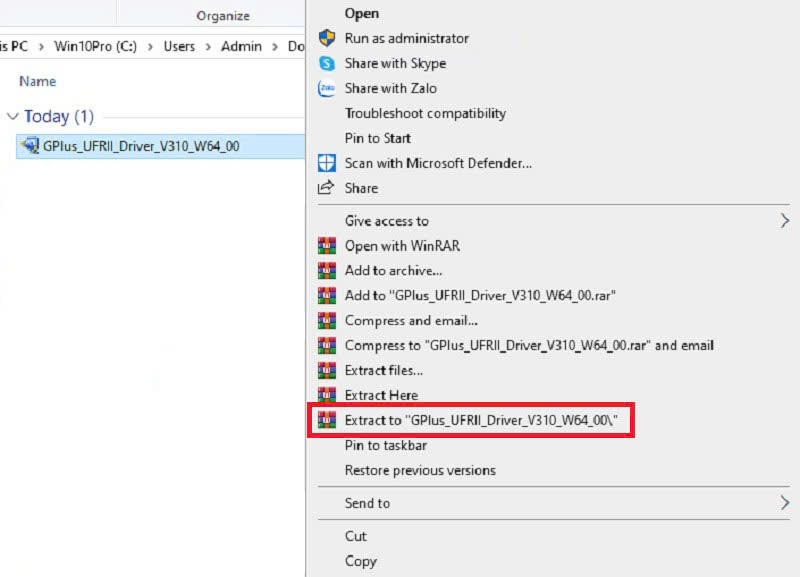
Task: Click the Win10Pro (C:) breadcrumb
Action: (x=96, y=46)
